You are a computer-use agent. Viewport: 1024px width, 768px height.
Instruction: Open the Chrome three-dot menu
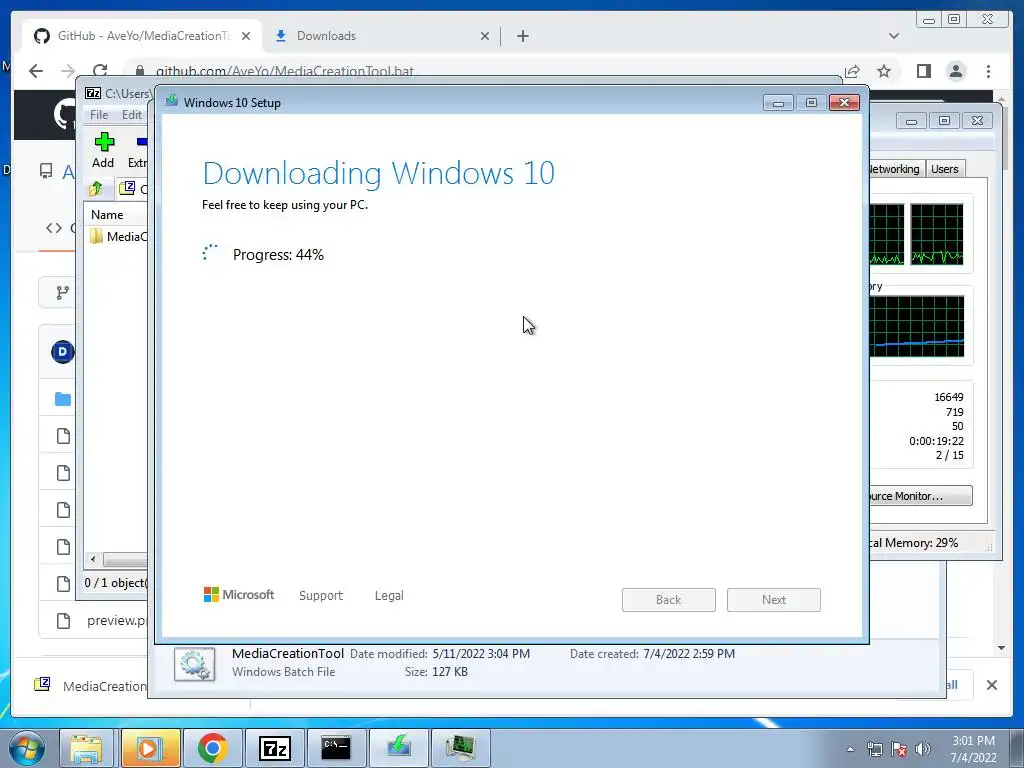pyautogui.click(x=988, y=71)
